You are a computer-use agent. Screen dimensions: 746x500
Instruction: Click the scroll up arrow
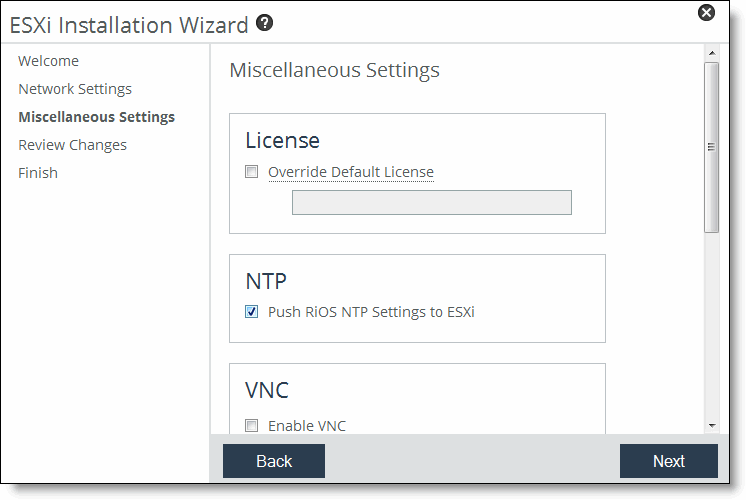(x=712, y=53)
